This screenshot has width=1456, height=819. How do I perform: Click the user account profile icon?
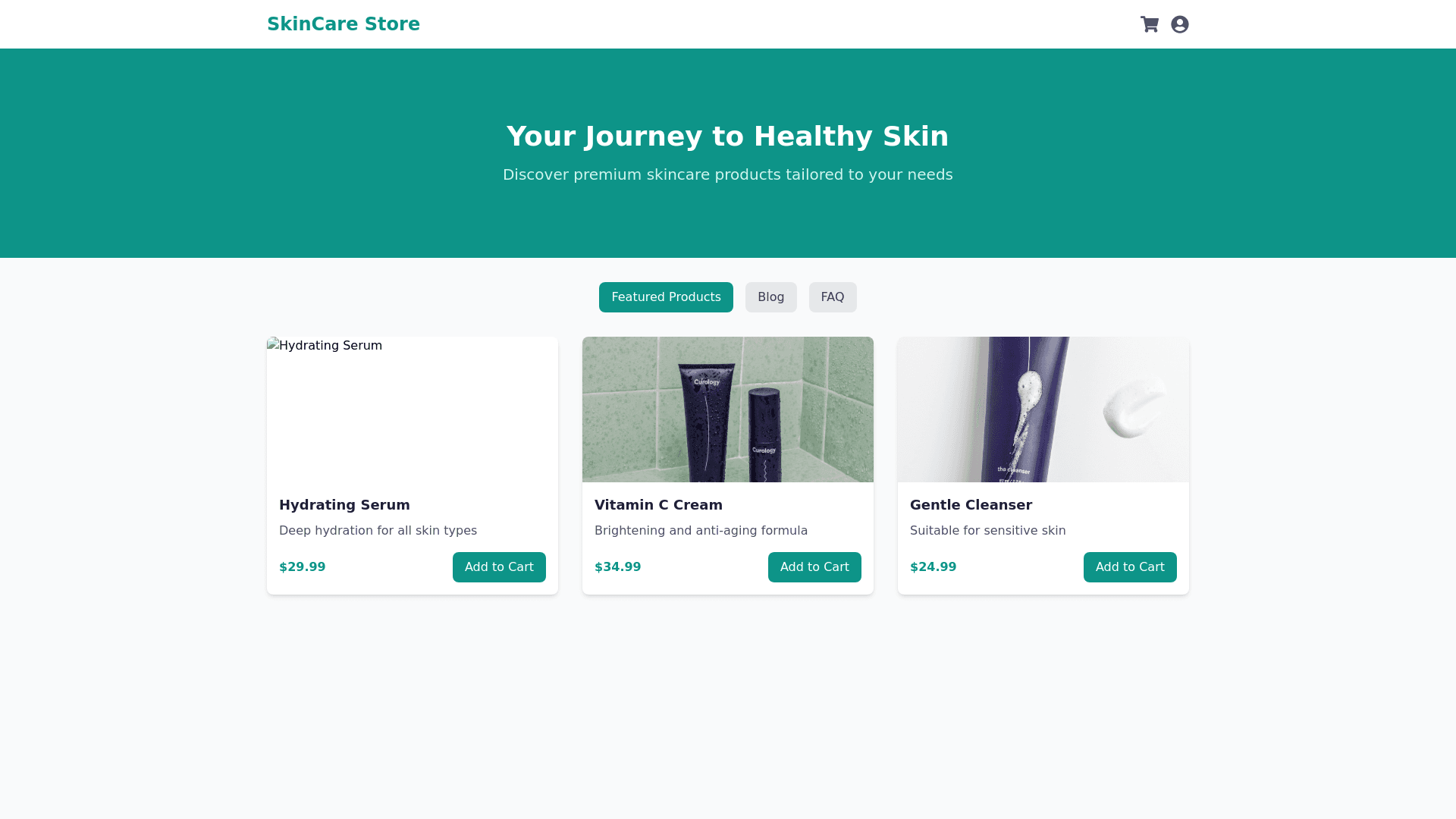1179,24
